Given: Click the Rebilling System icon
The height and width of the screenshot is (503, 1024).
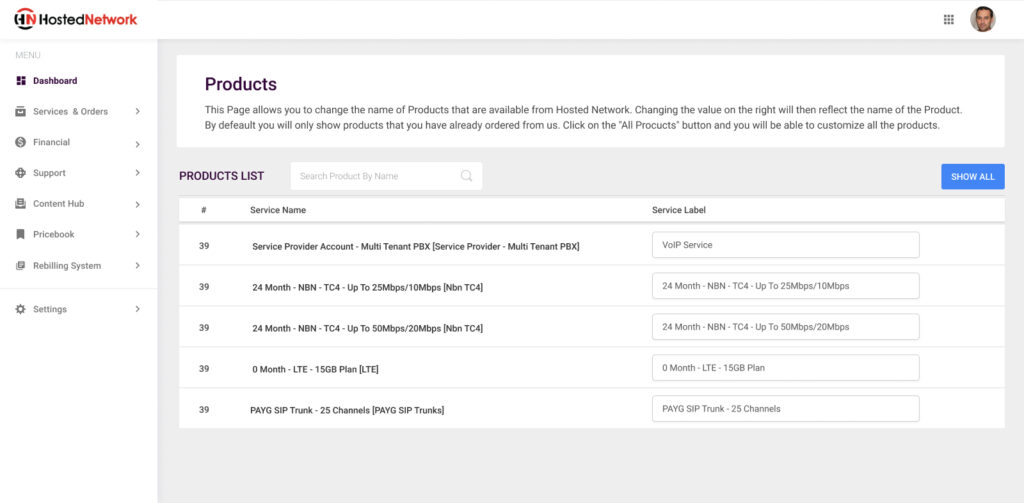Looking at the screenshot, I should tap(21, 266).
